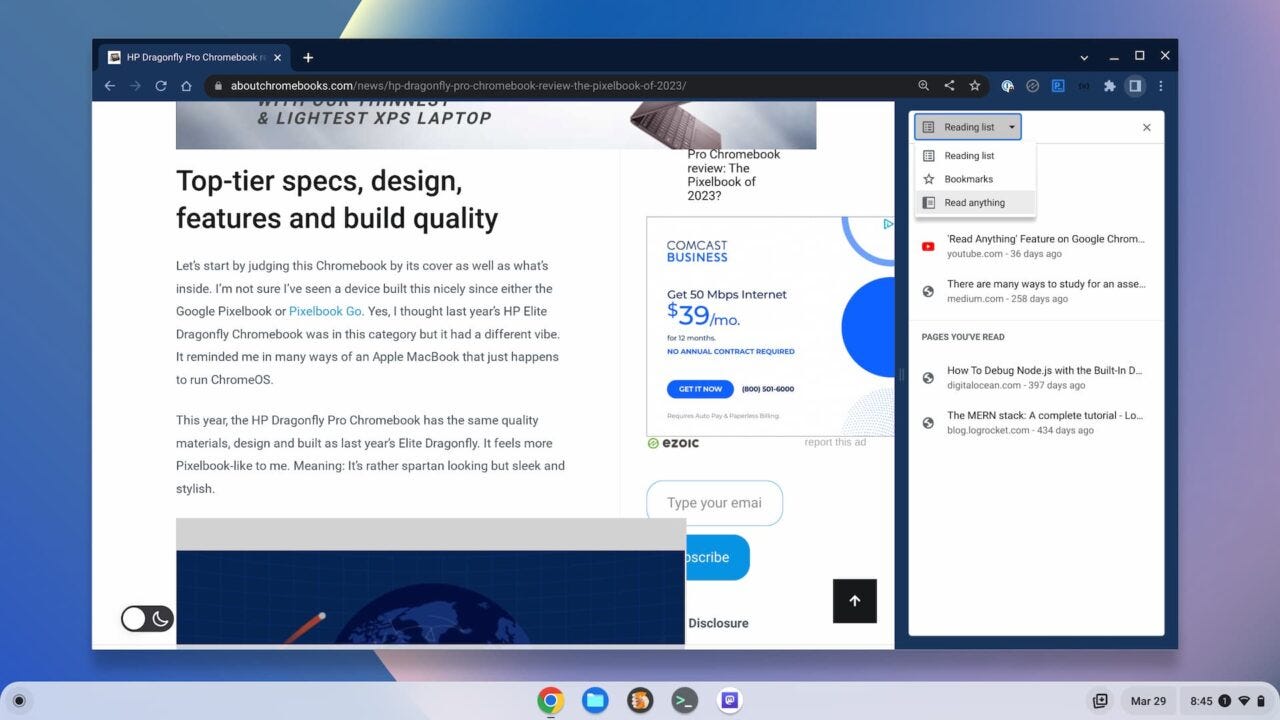Open the ChromeOS launcher button
The height and width of the screenshot is (720, 1280).
[x=18, y=701]
